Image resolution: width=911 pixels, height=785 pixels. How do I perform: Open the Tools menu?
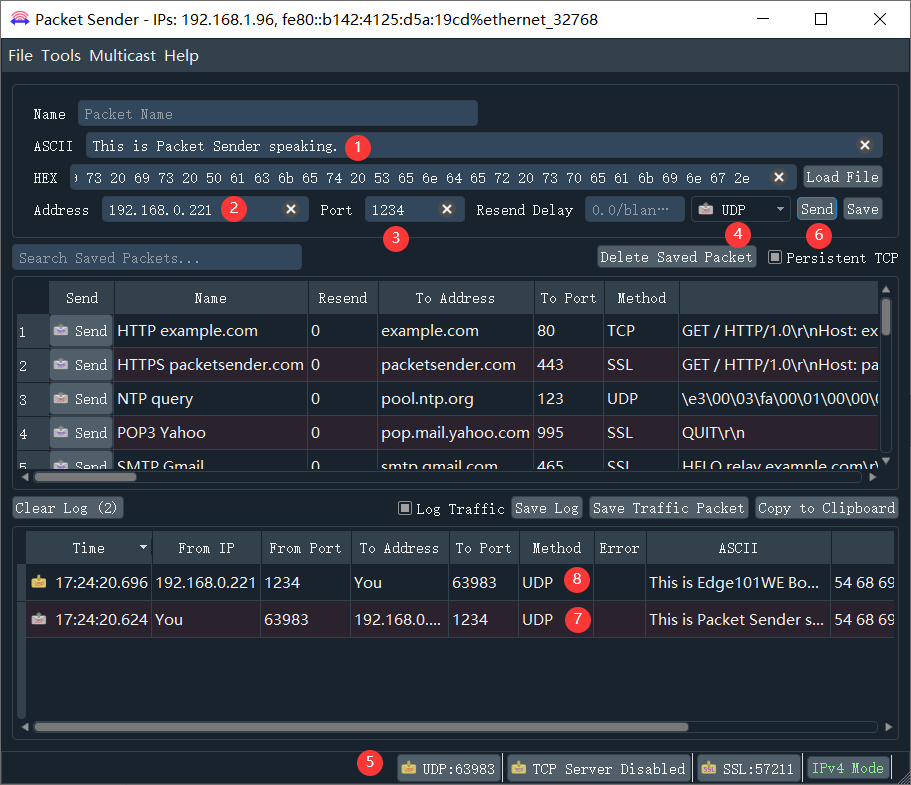pos(61,56)
